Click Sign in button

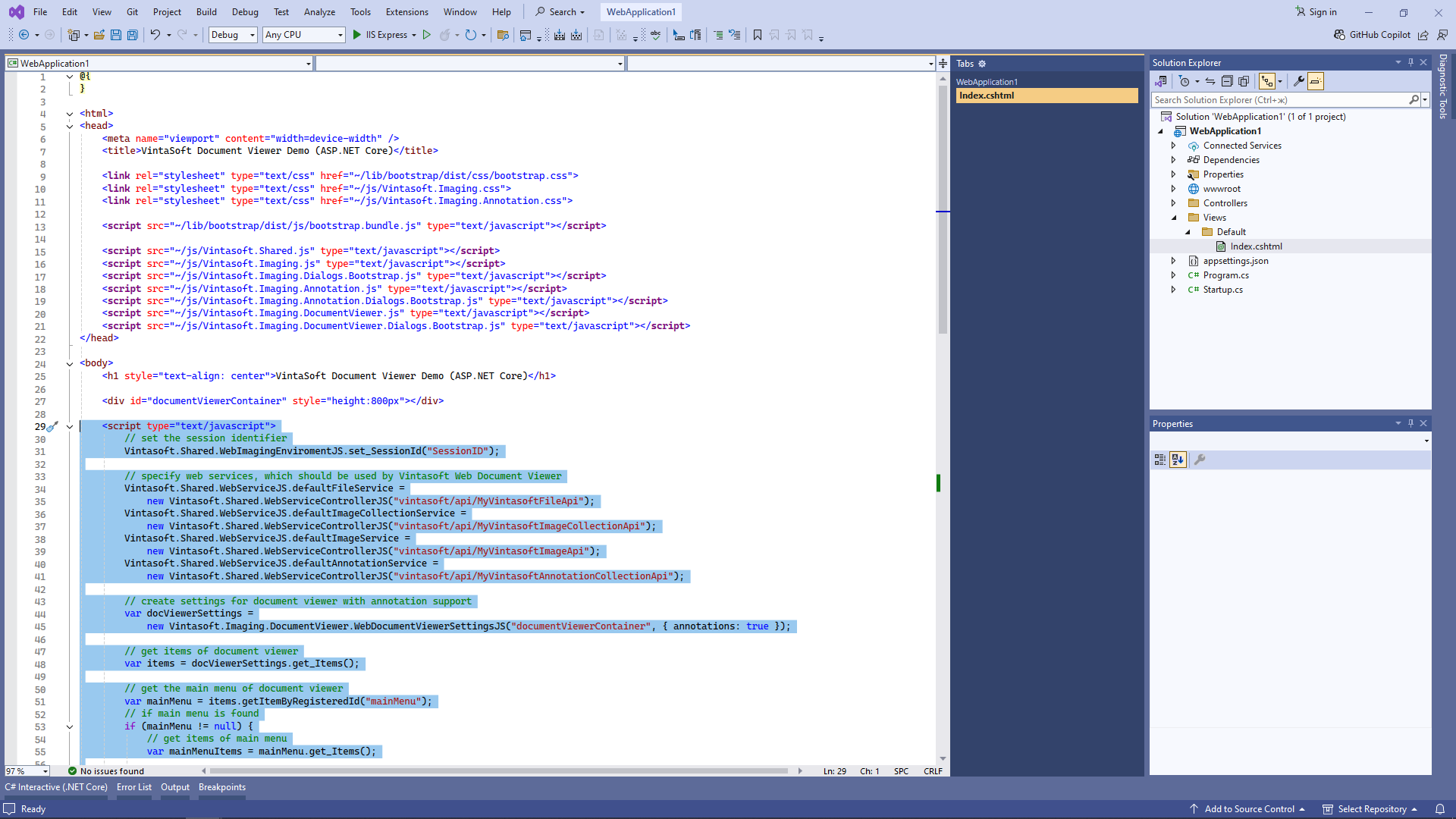pyautogui.click(x=1316, y=12)
